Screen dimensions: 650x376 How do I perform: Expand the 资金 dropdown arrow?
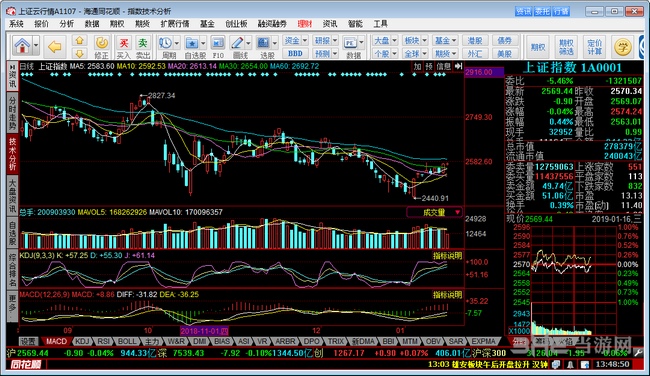click(x=305, y=41)
